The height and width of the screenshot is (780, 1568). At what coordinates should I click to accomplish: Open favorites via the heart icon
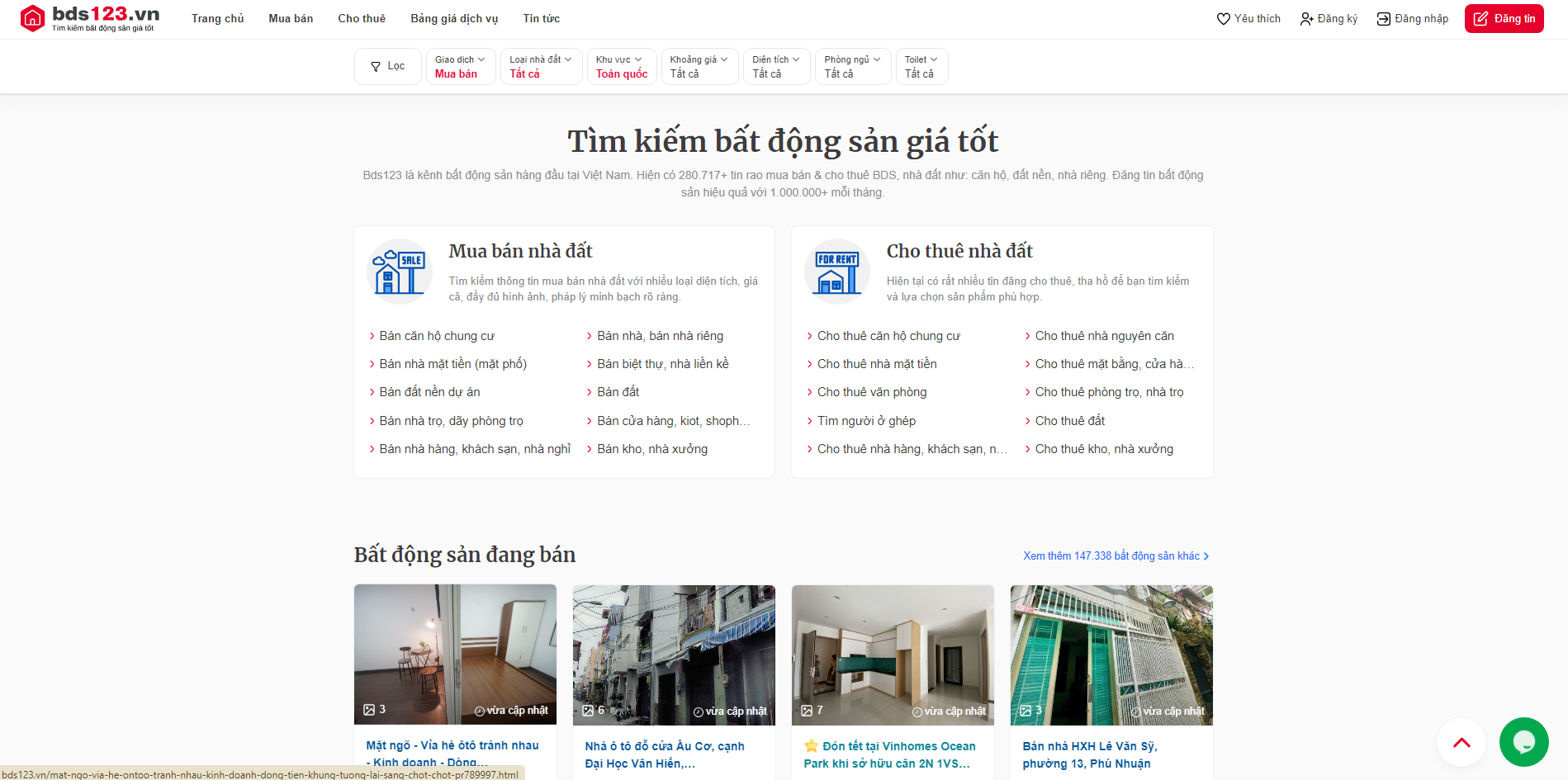pos(1223,18)
